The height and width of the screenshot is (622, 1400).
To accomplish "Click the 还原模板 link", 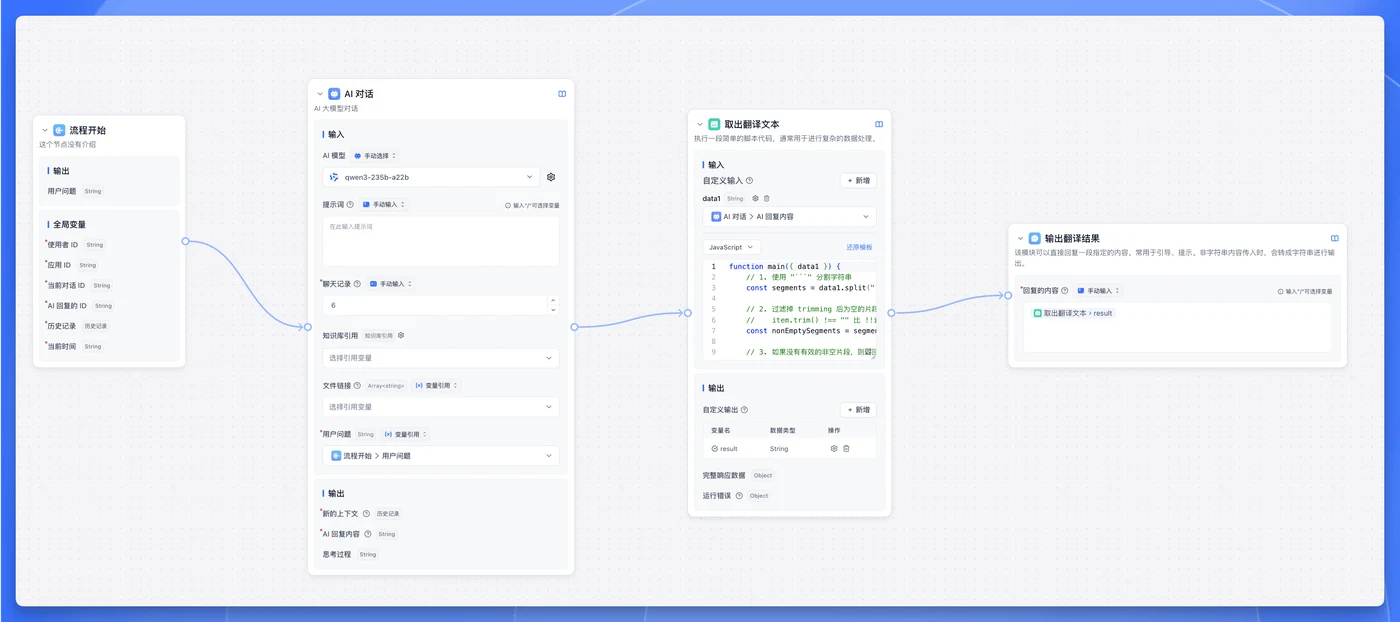I will (x=859, y=247).
